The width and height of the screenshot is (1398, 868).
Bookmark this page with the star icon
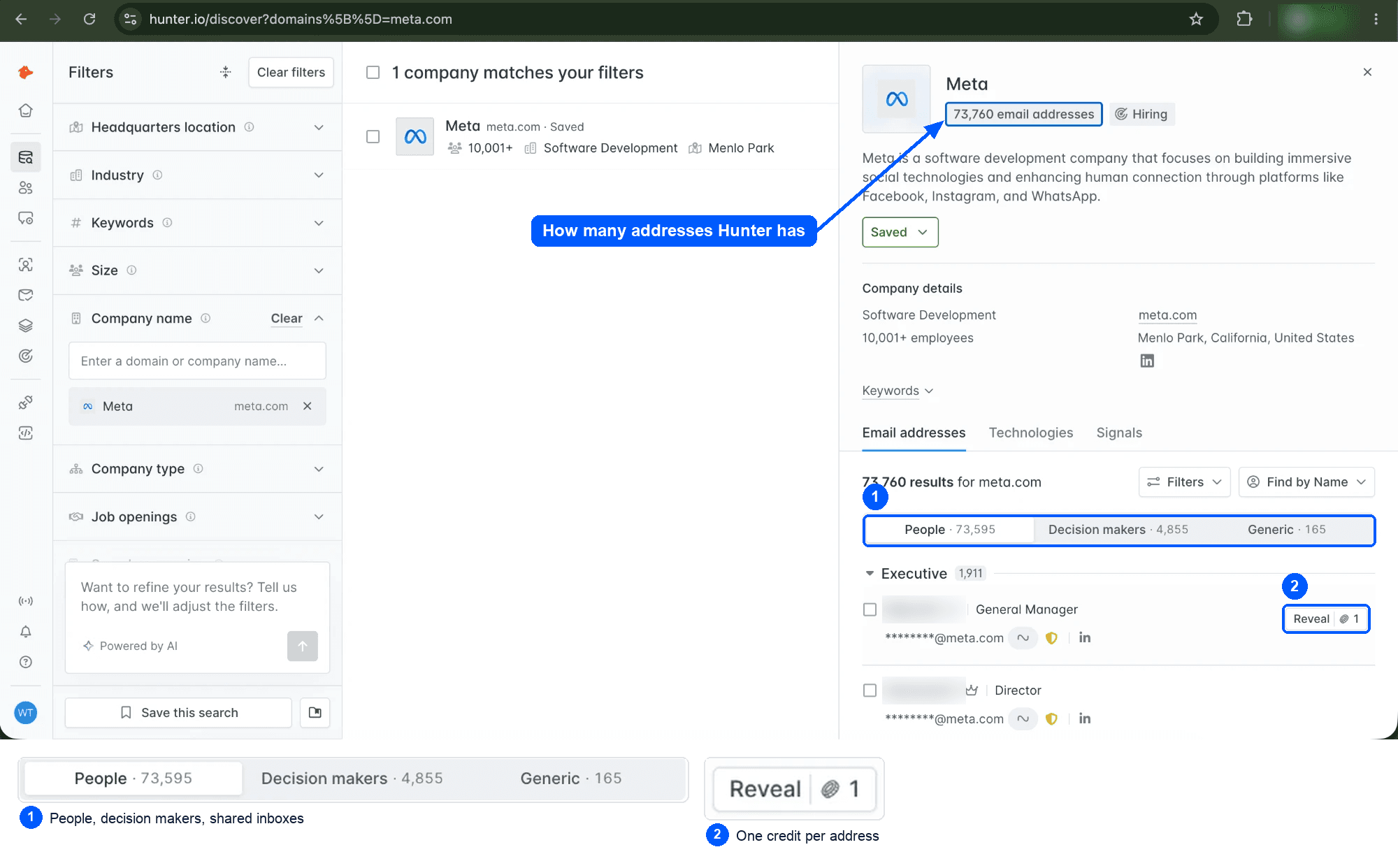click(1196, 19)
